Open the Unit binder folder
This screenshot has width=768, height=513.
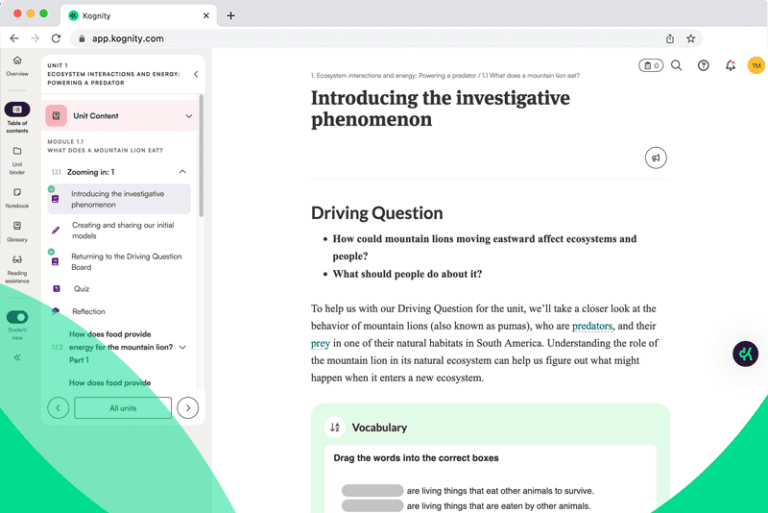pos(17,152)
